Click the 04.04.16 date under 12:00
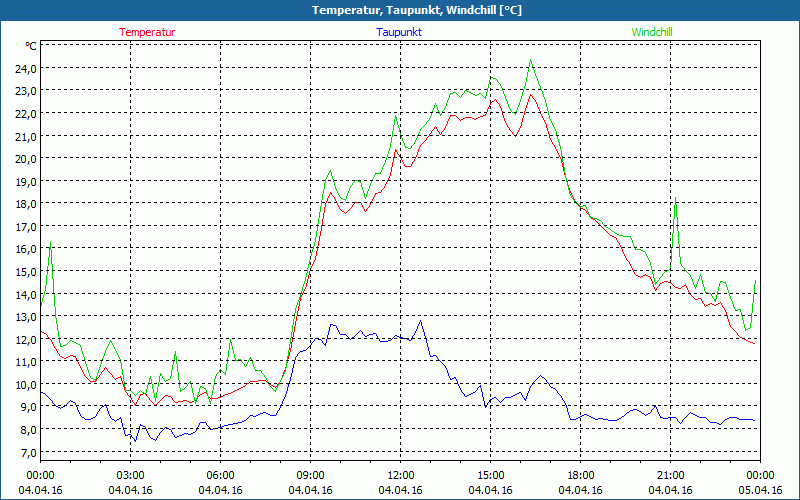Screen dimensions: 800x500 coord(401,490)
